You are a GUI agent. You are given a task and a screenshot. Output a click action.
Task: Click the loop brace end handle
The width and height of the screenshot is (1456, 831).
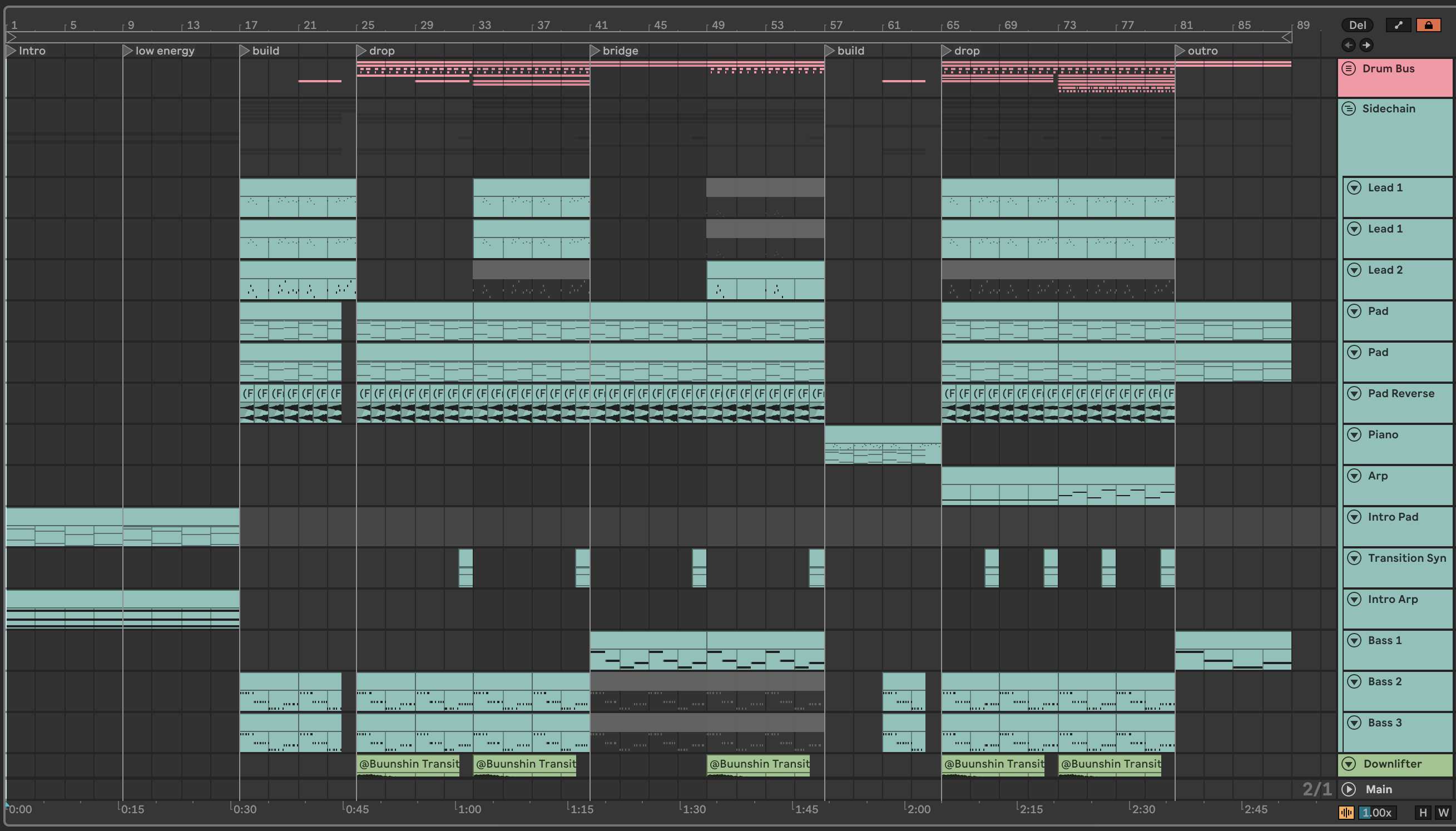tap(1286, 37)
